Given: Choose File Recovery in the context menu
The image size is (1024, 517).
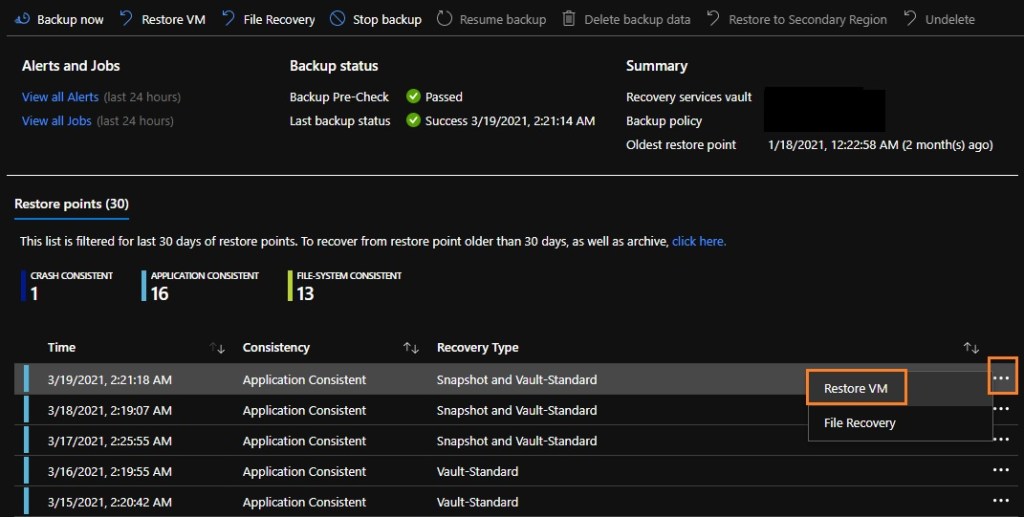Looking at the screenshot, I should 860,423.
